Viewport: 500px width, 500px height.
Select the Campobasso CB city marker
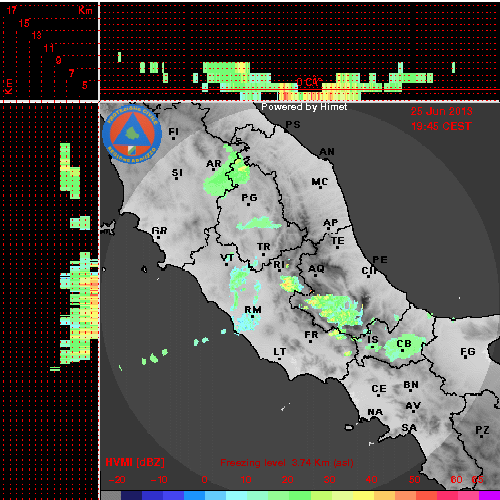(x=403, y=351)
